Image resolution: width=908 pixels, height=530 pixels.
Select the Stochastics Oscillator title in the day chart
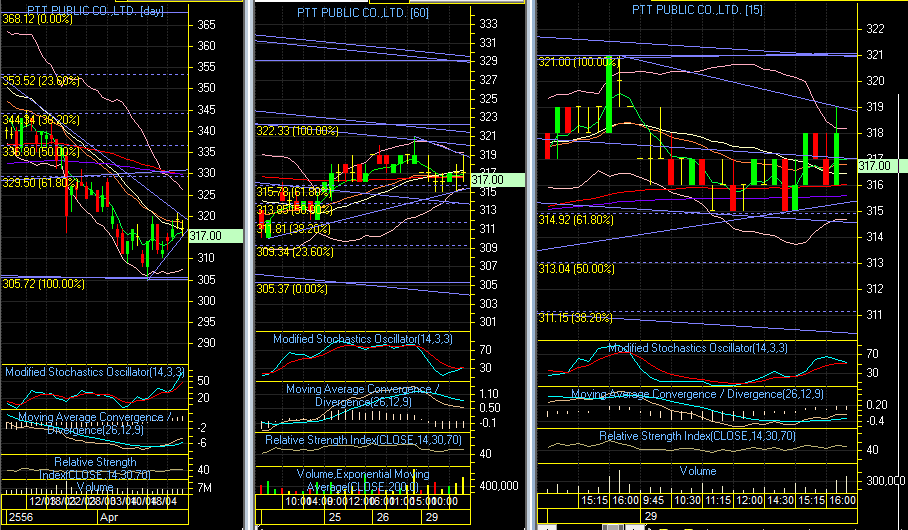tap(95, 372)
